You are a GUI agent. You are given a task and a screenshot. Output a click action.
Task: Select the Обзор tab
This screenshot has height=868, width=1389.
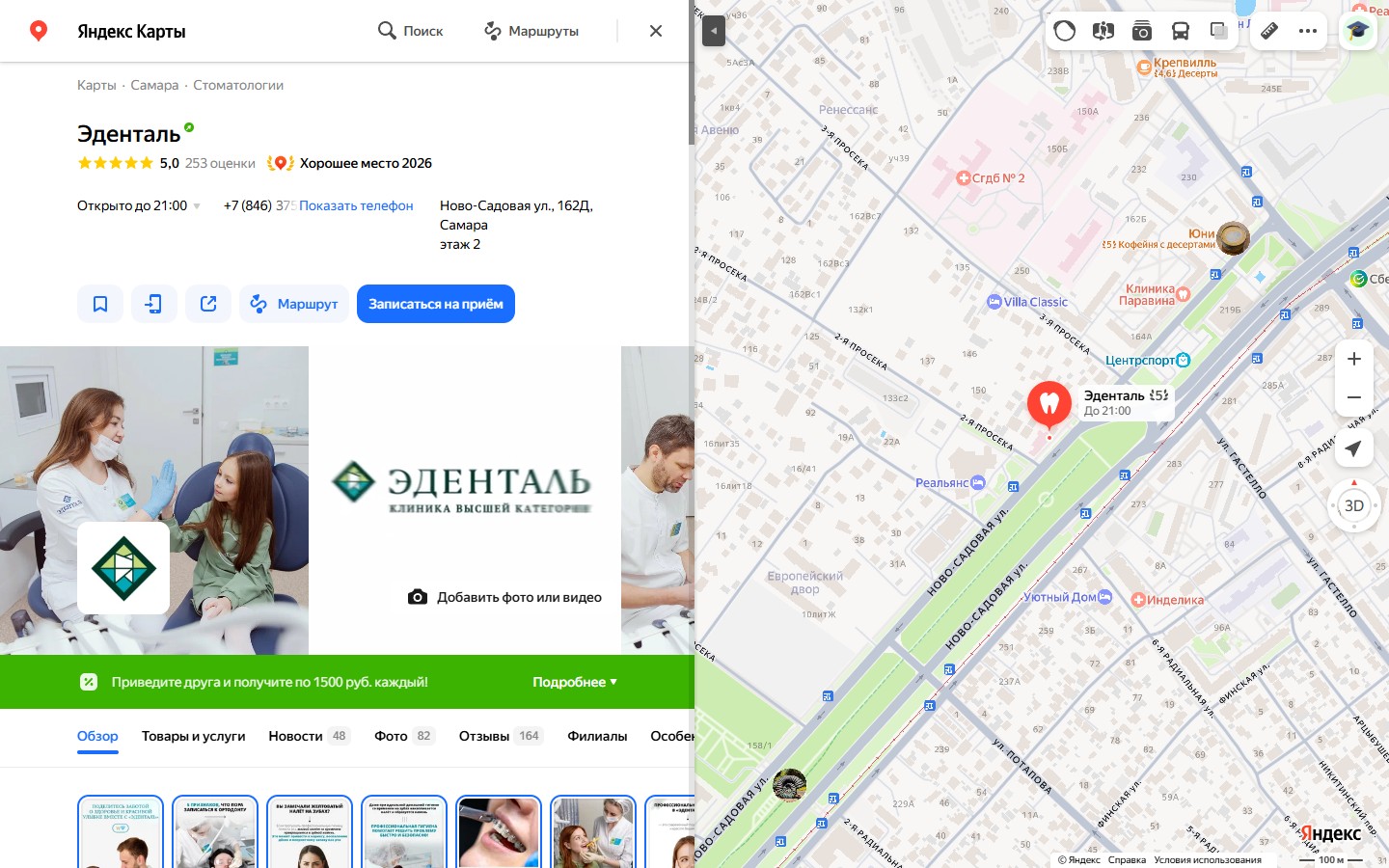pos(97,736)
